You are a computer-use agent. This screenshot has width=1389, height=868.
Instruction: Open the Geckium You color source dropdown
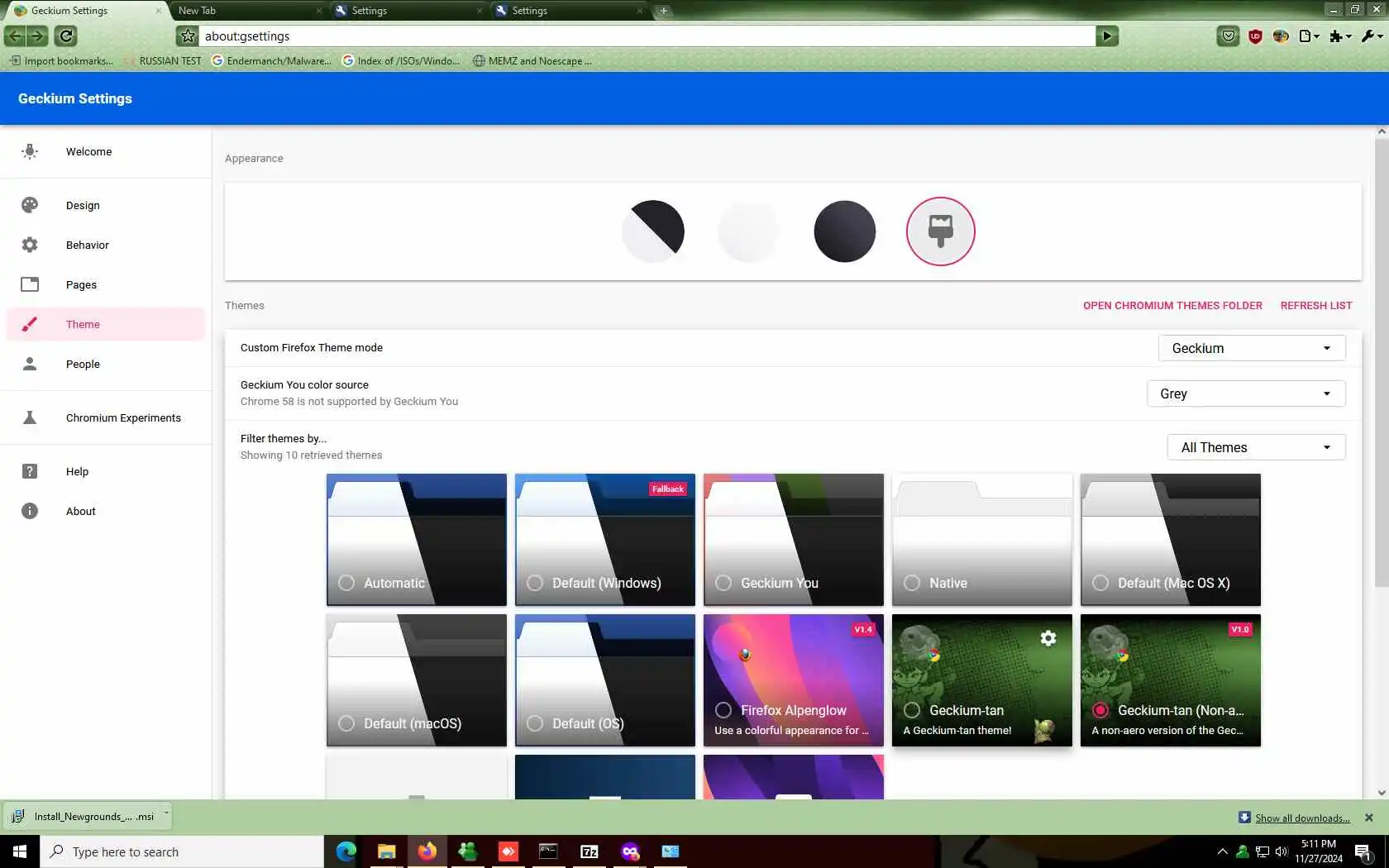[x=1246, y=393]
